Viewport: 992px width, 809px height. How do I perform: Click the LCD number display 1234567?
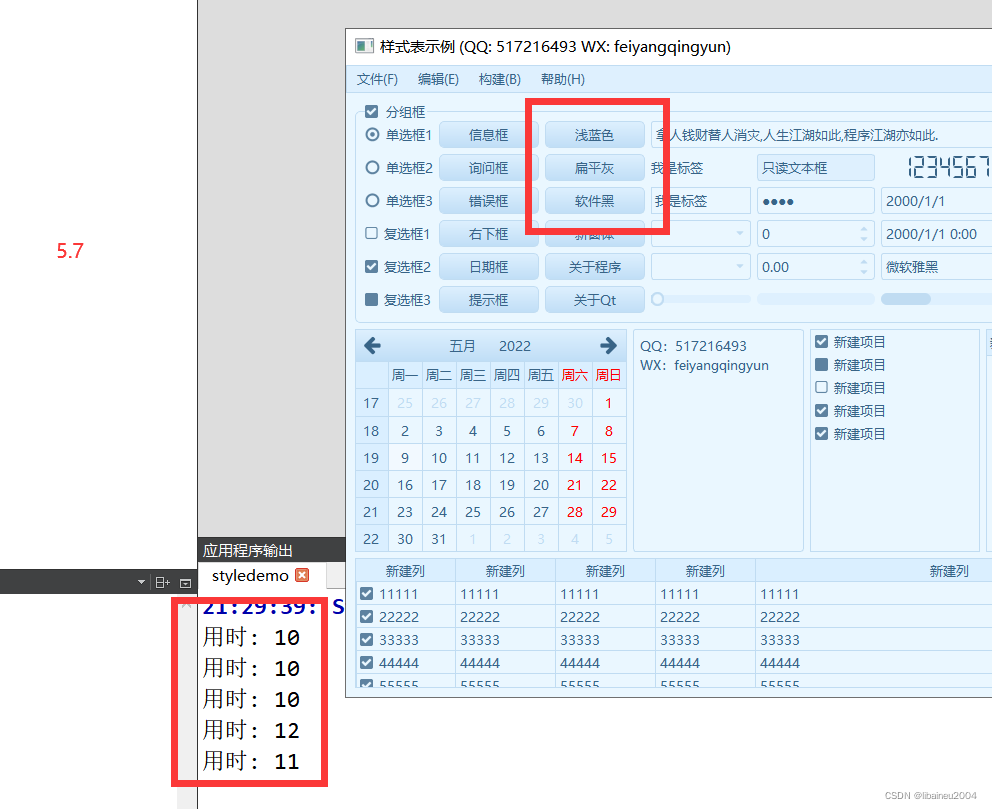coord(948,168)
